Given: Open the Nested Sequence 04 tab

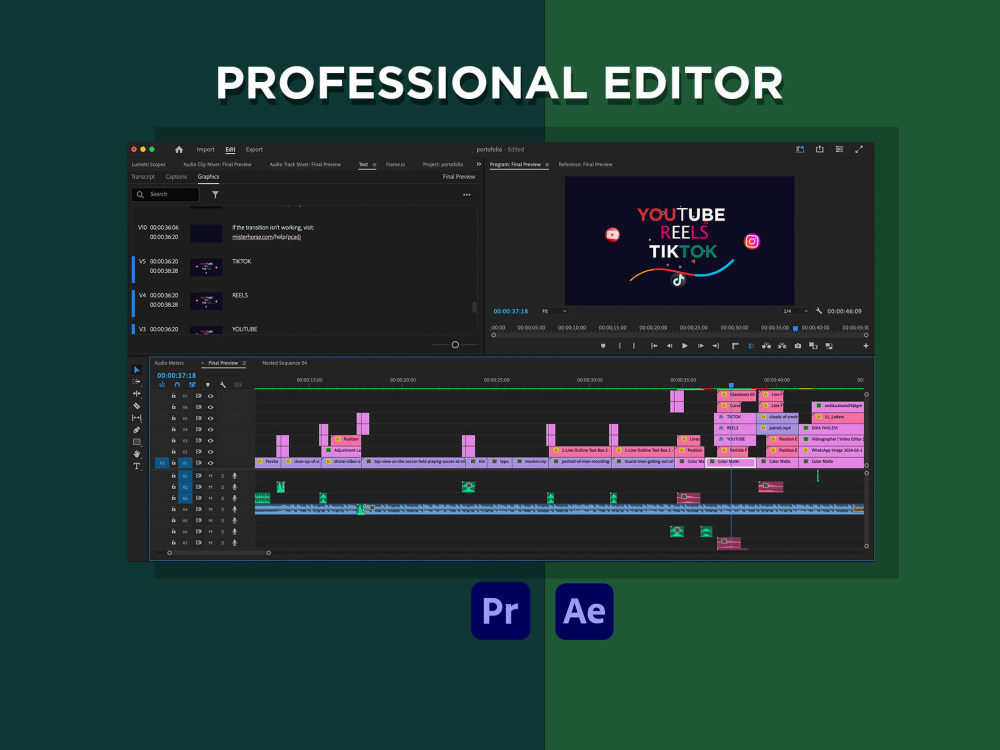Looking at the screenshot, I should click(284, 363).
